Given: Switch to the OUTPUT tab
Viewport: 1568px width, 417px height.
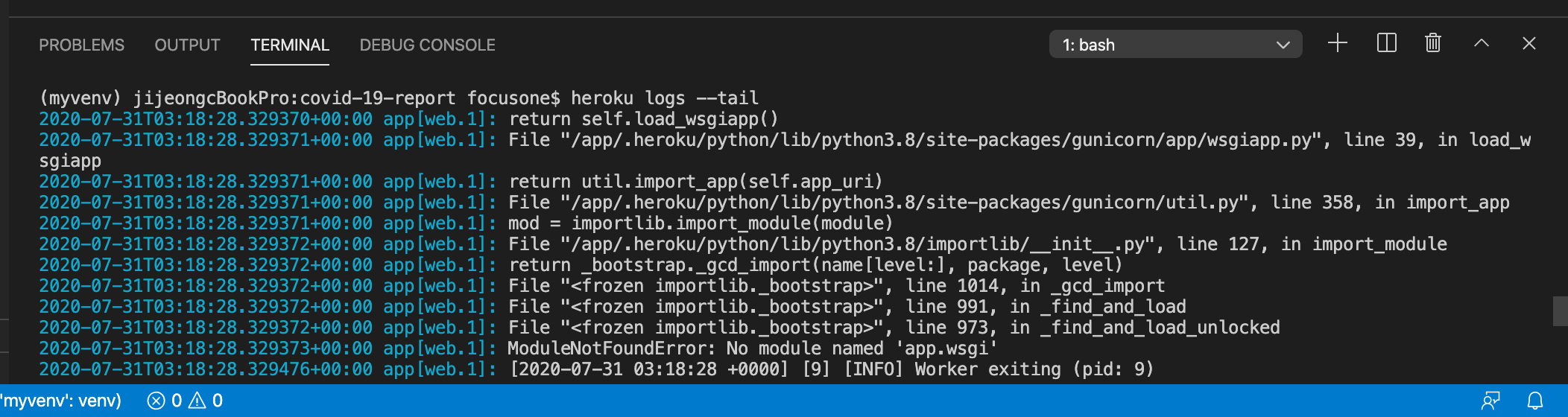Looking at the screenshot, I should click(187, 45).
